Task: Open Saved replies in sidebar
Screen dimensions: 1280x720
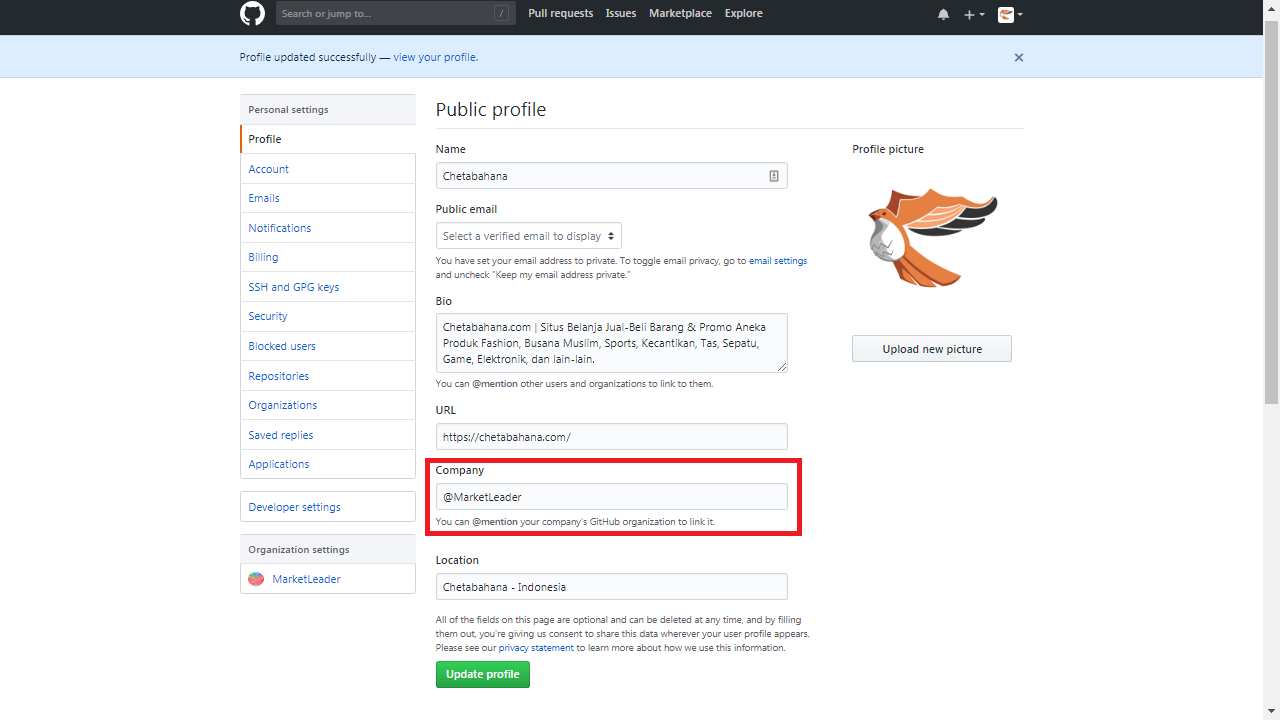Action: 328,435
